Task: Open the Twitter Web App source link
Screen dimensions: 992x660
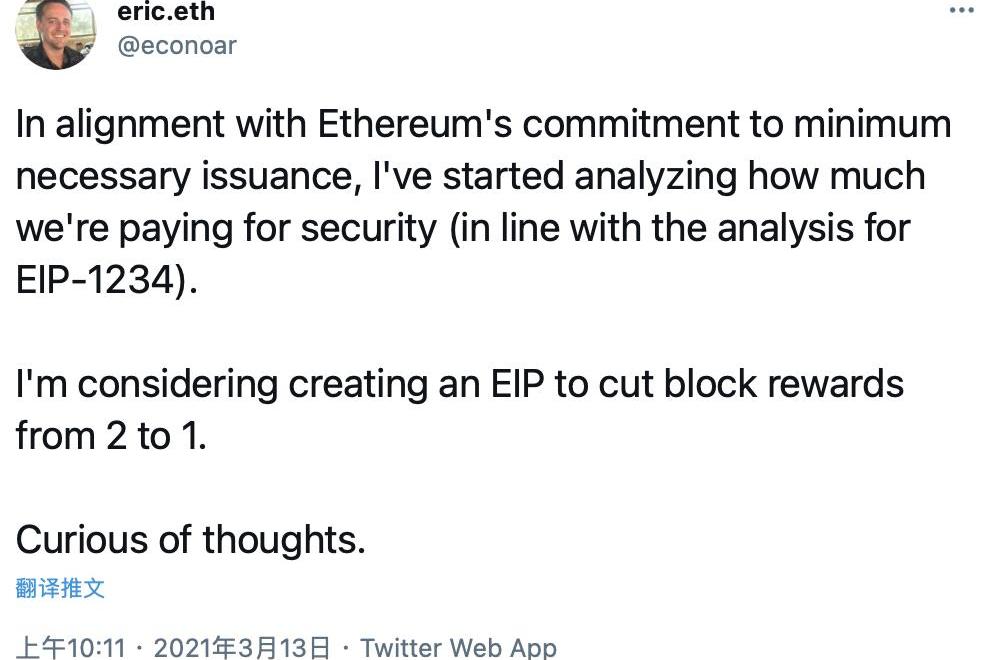Action: click(459, 648)
